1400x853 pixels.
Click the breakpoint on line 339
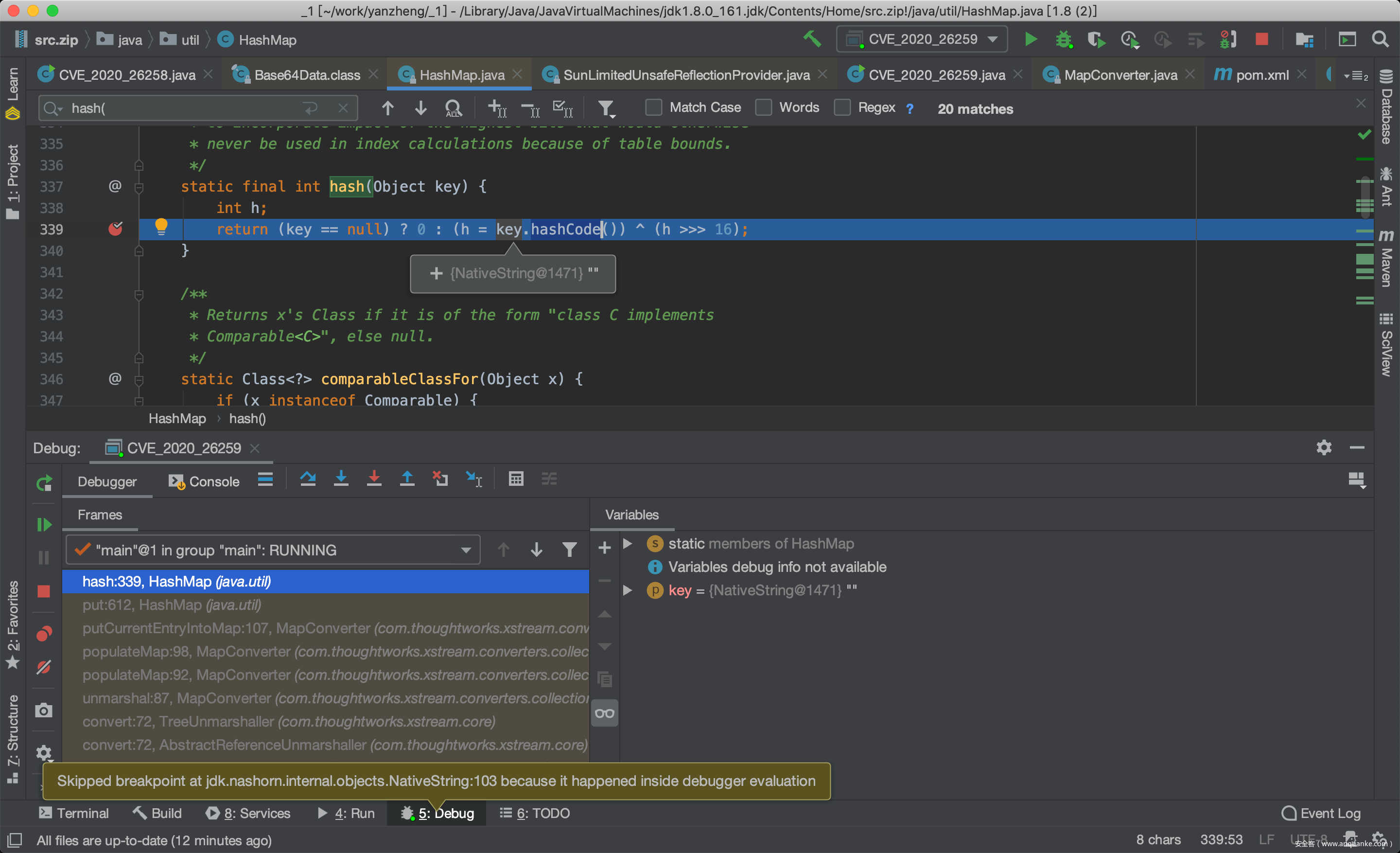[x=115, y=229]
